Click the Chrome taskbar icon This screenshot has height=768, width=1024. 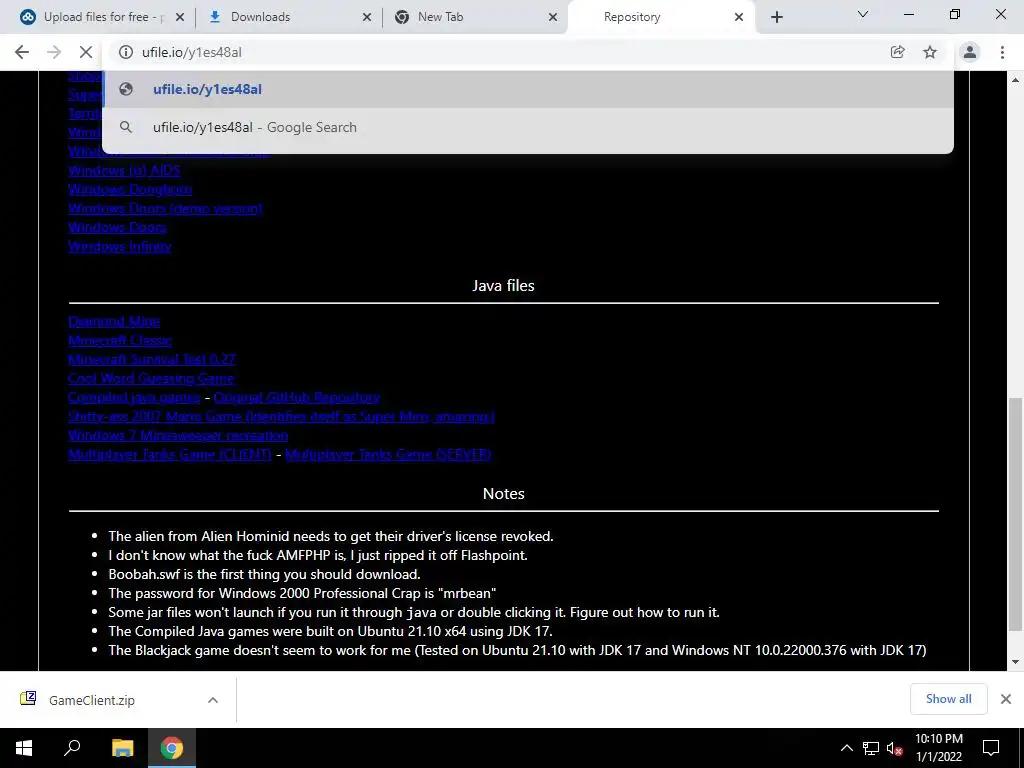(172, 748)
